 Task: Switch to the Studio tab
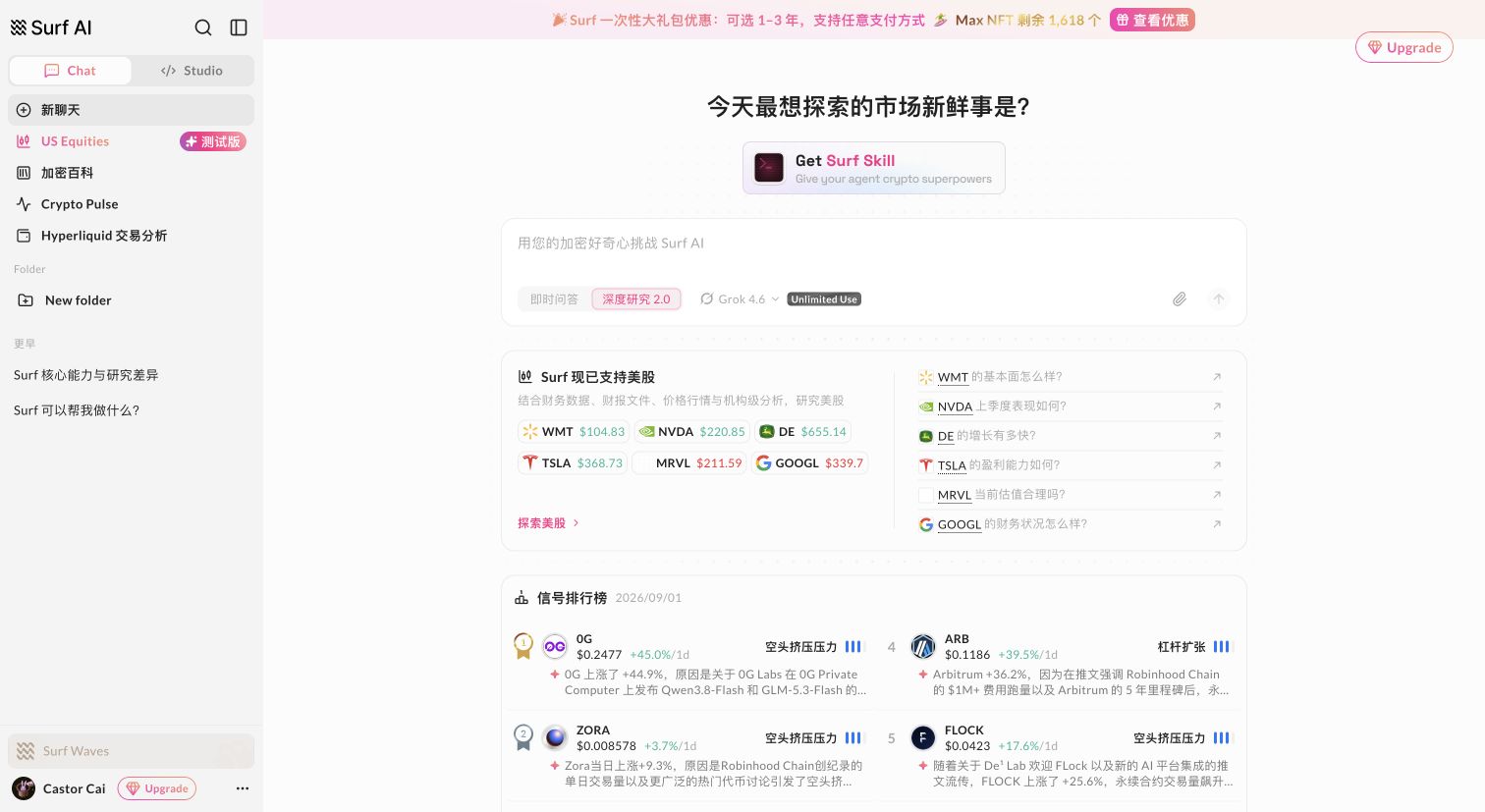[x=192, y=71]
